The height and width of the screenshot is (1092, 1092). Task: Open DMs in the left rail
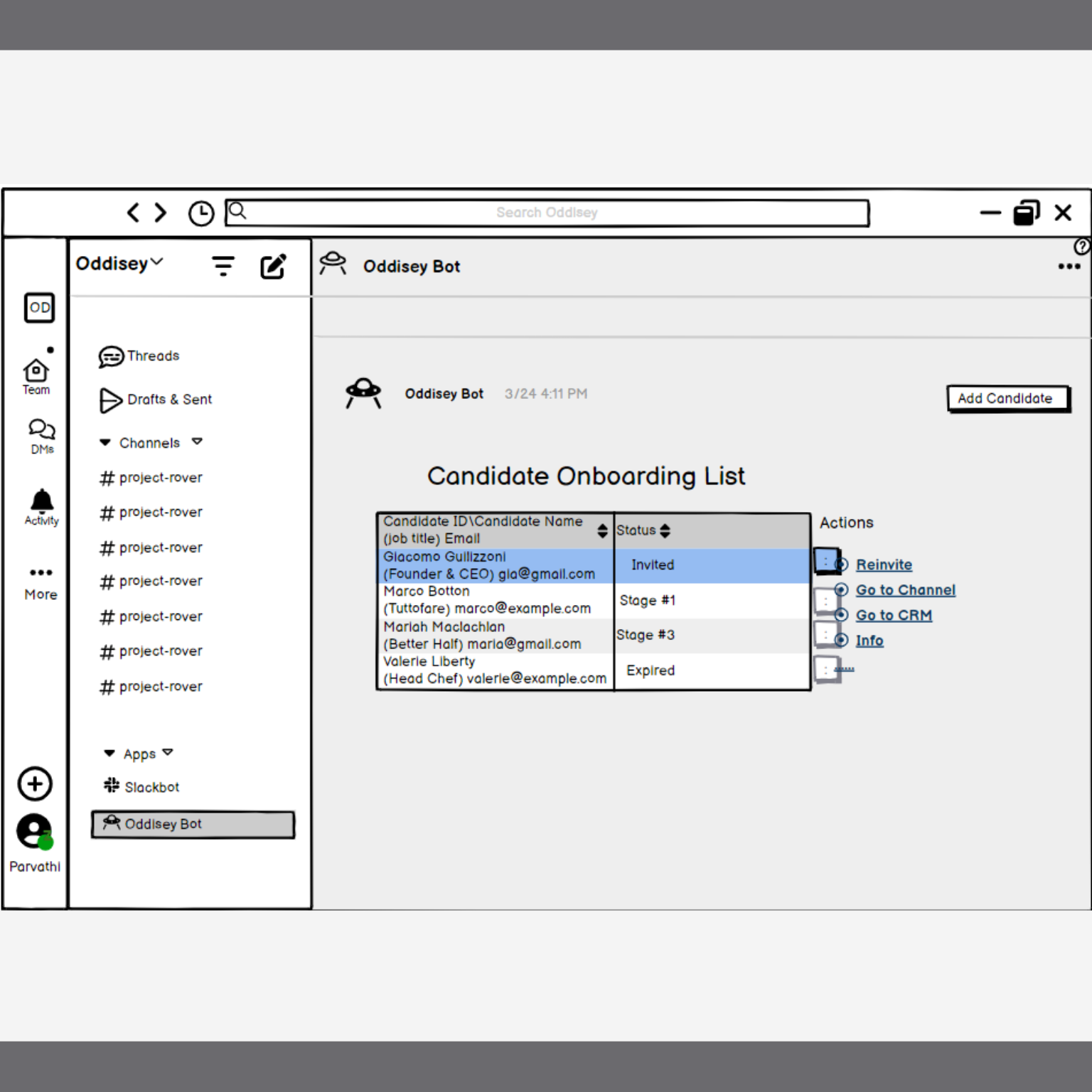[42, 436]
